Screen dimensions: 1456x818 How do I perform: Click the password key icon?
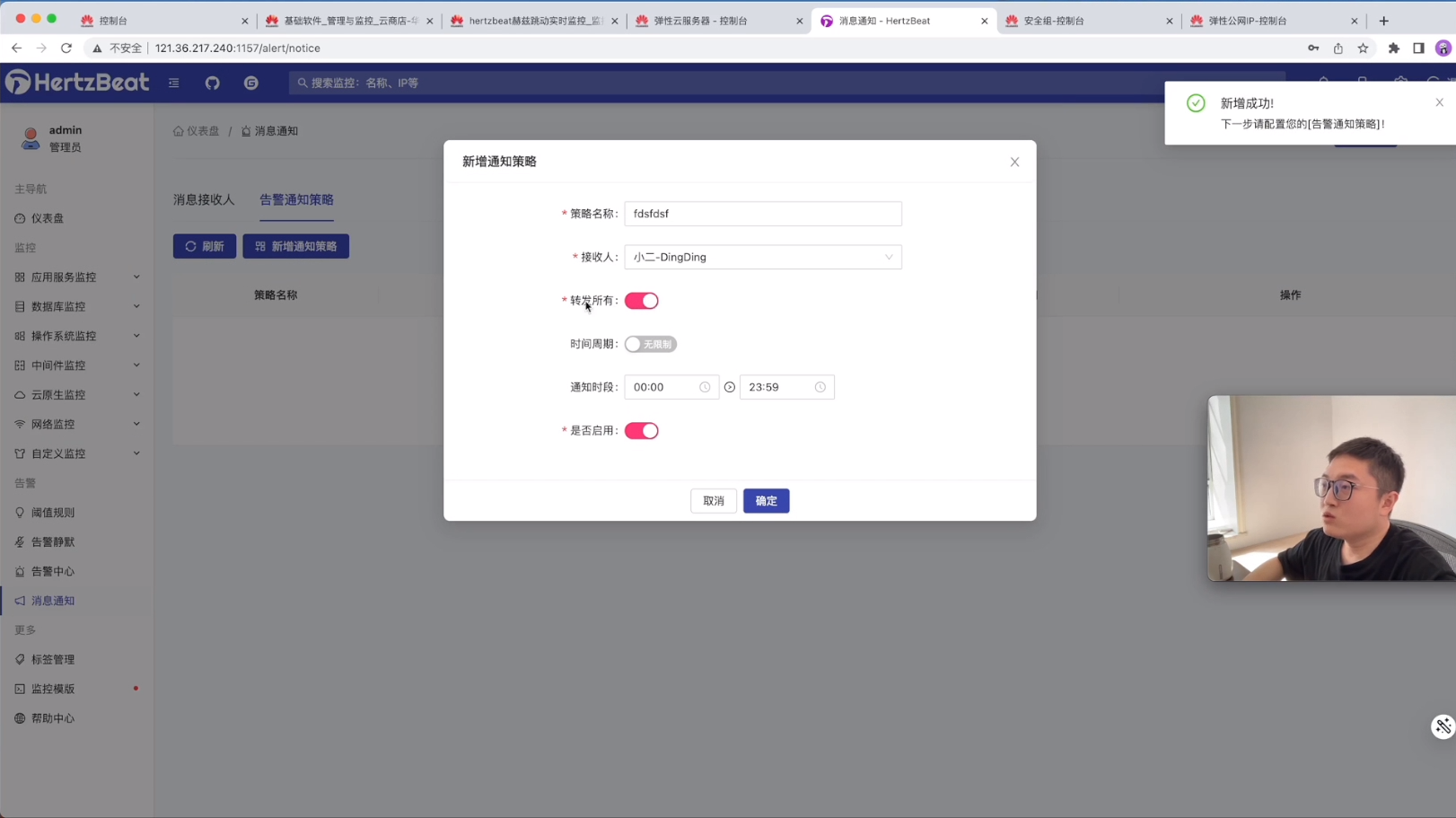1313,48
